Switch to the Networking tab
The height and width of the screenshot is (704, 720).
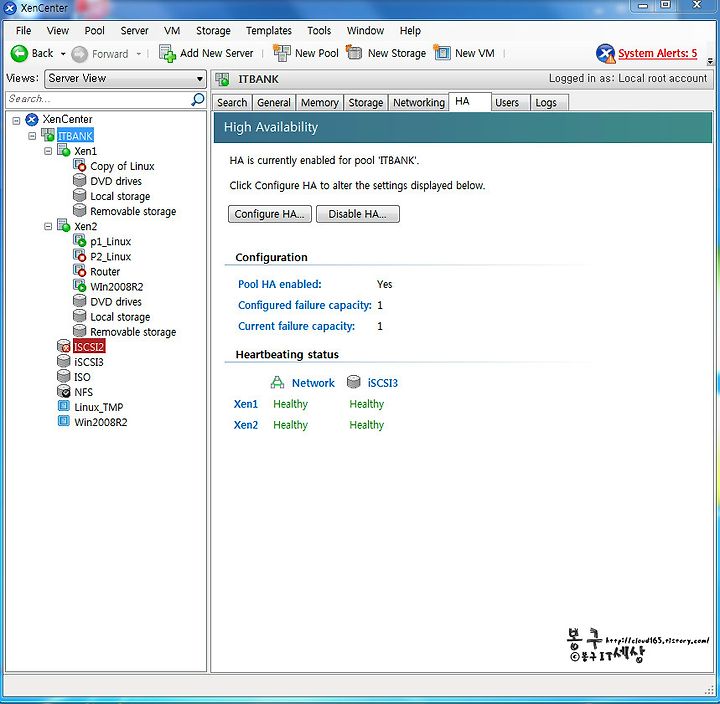[x=419, y=102]
